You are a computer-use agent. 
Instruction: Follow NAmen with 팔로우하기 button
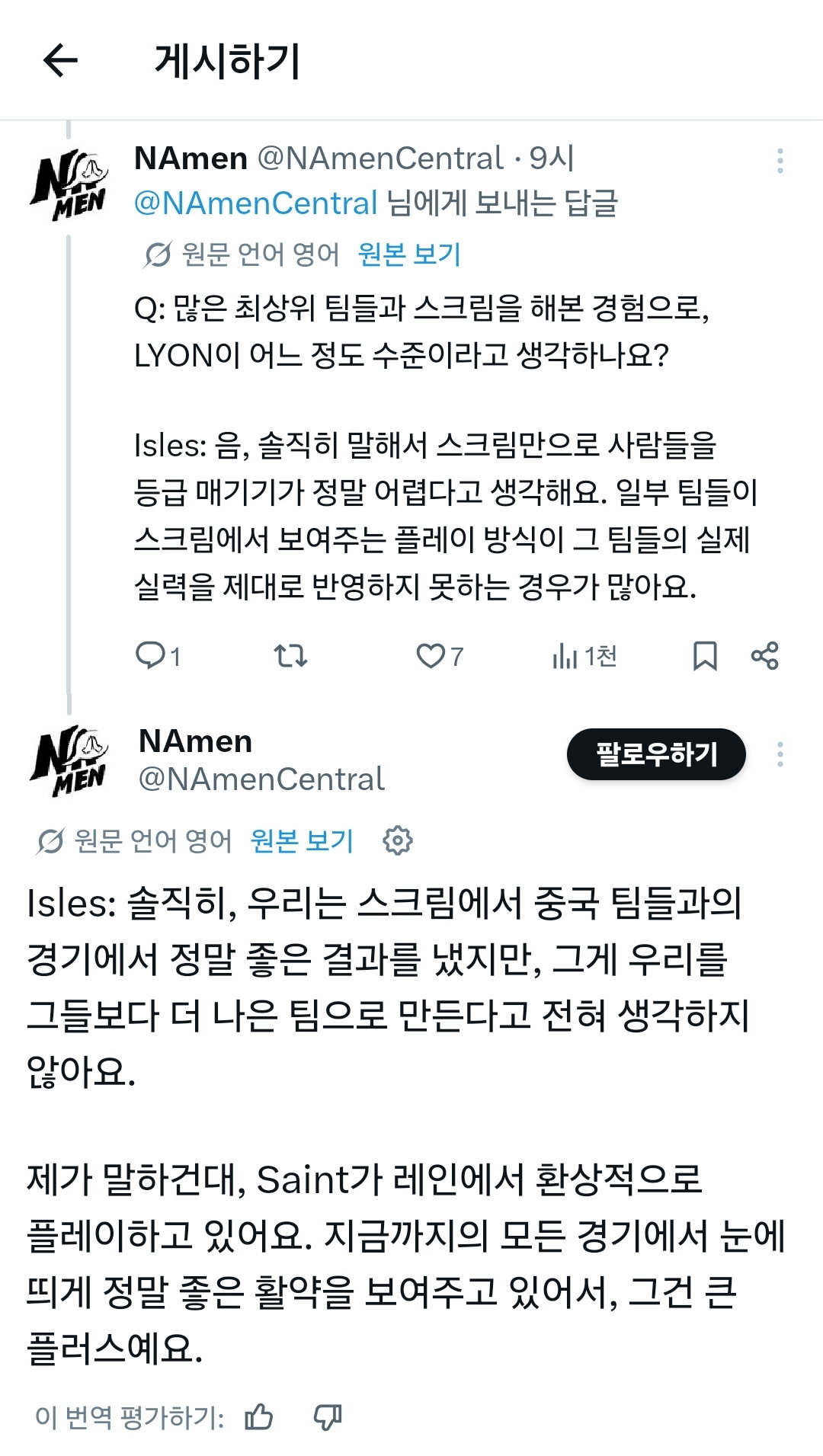[x=656, y=754]
